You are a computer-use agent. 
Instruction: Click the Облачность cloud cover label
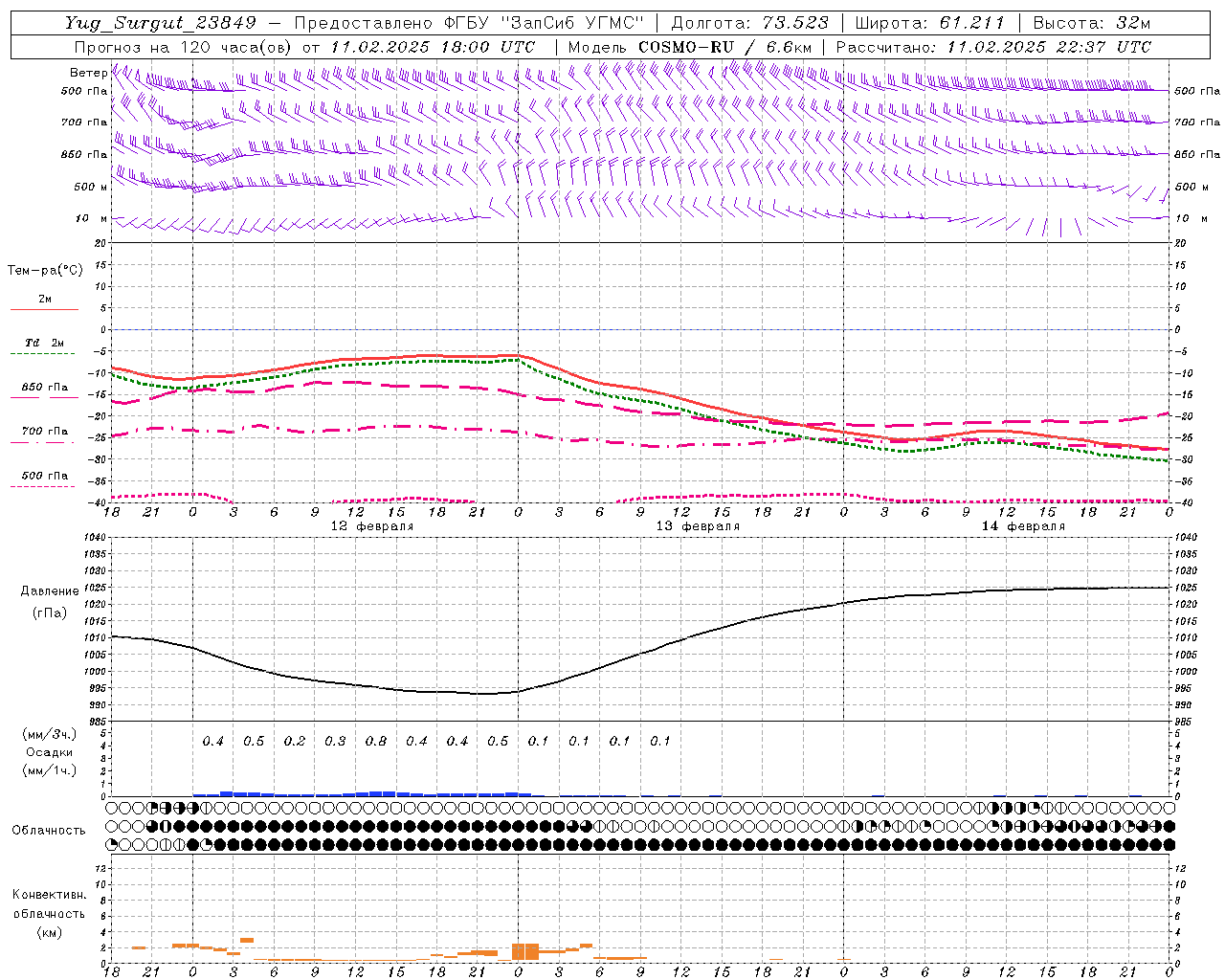[x=49, y=831]
